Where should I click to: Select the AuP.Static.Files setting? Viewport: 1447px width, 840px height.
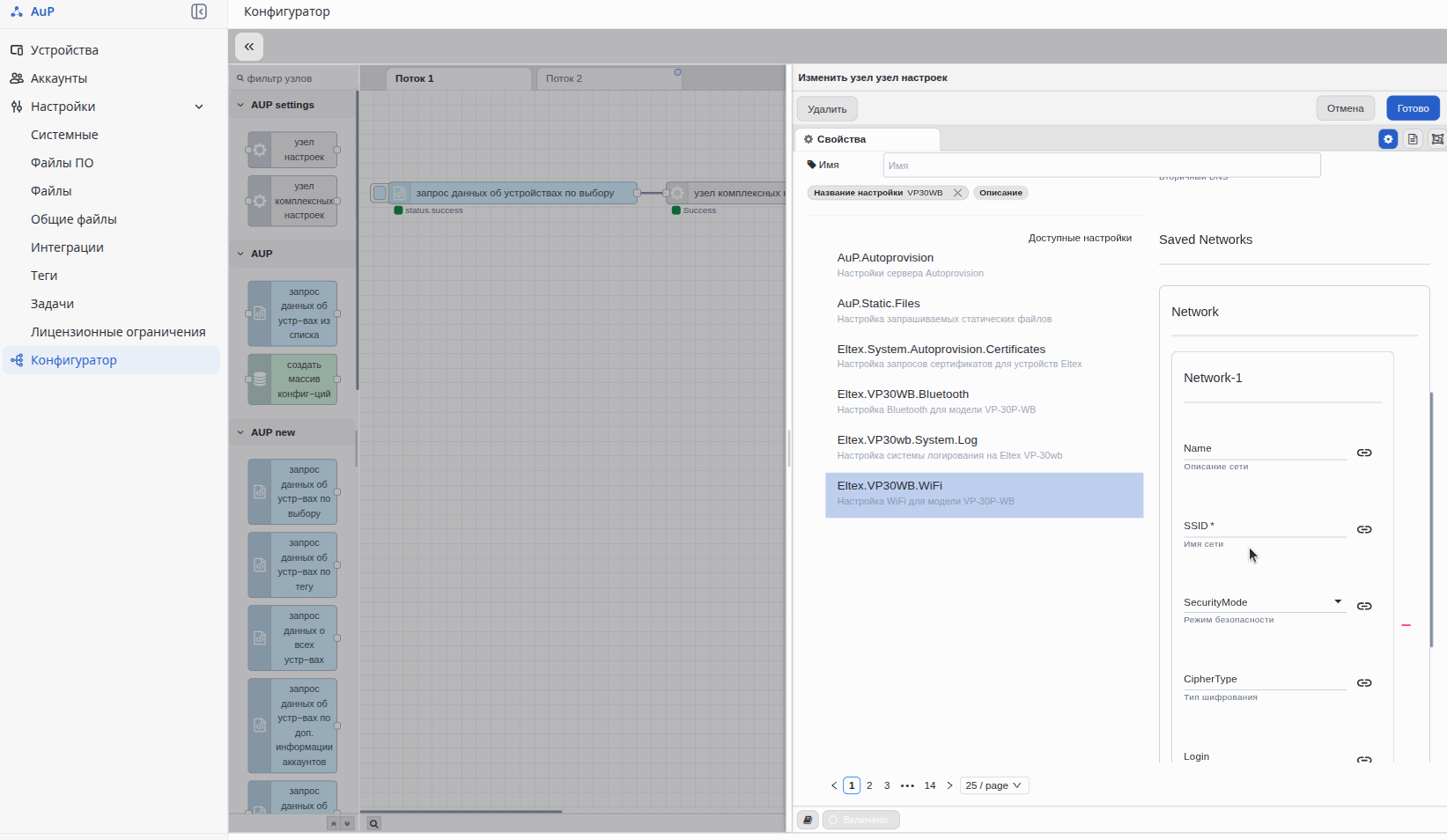[x=984, y=311]
